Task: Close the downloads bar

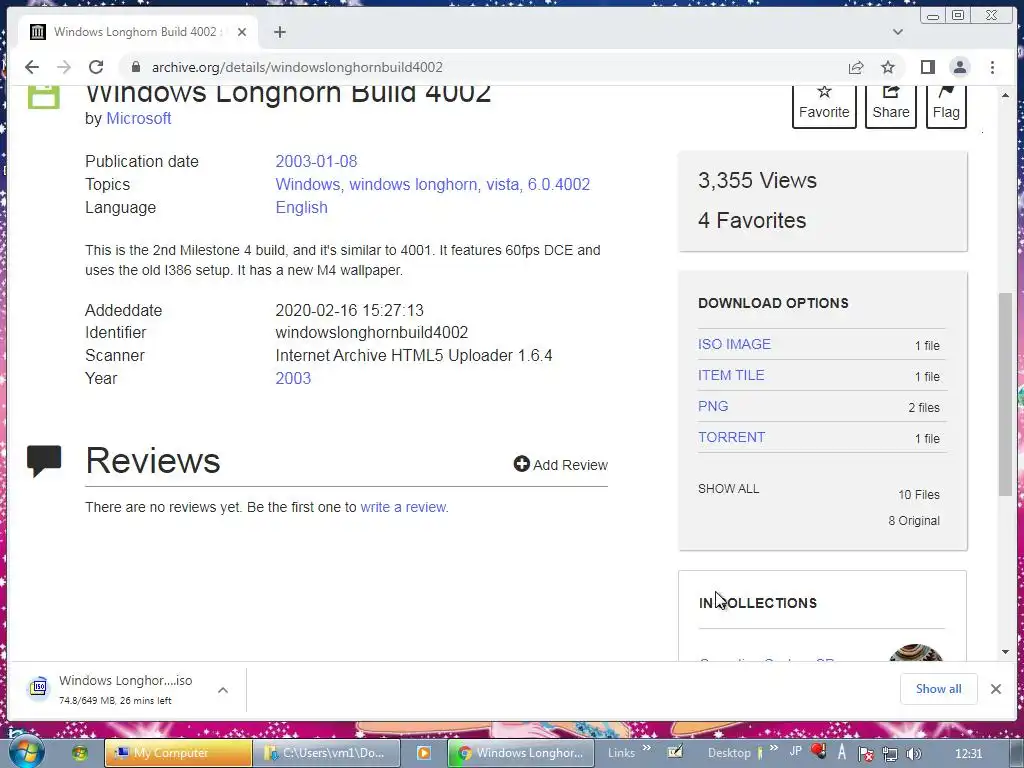Action: [995, 689]
